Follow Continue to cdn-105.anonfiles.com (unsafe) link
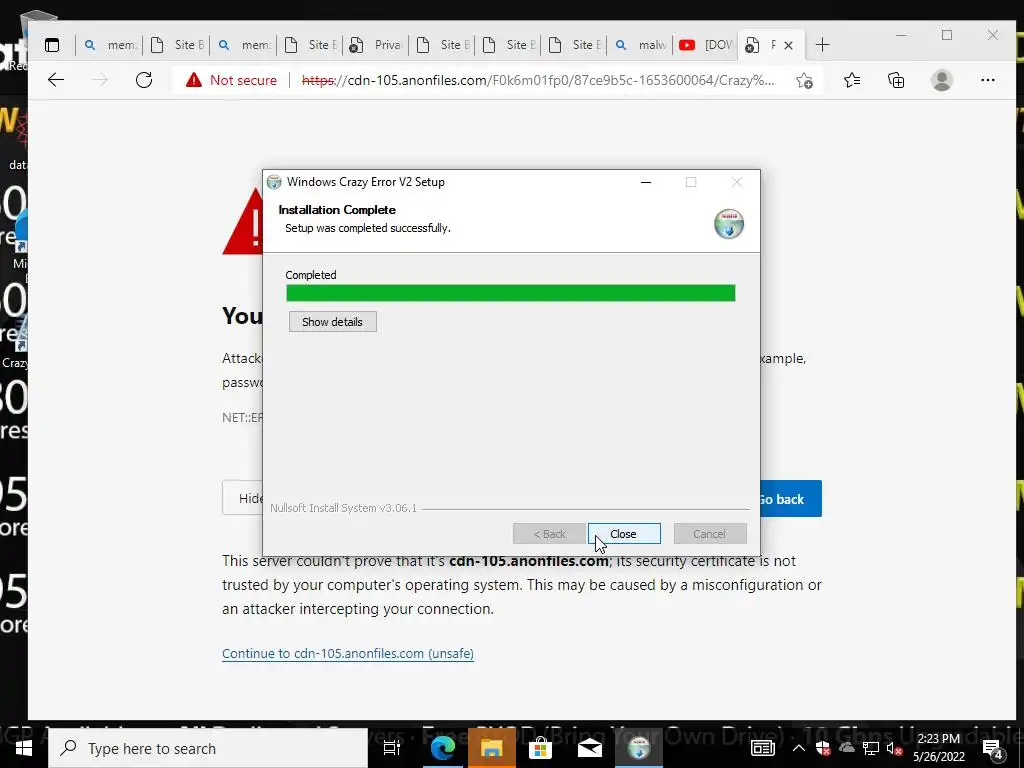The image size is (1024, 768). point(347,654)
